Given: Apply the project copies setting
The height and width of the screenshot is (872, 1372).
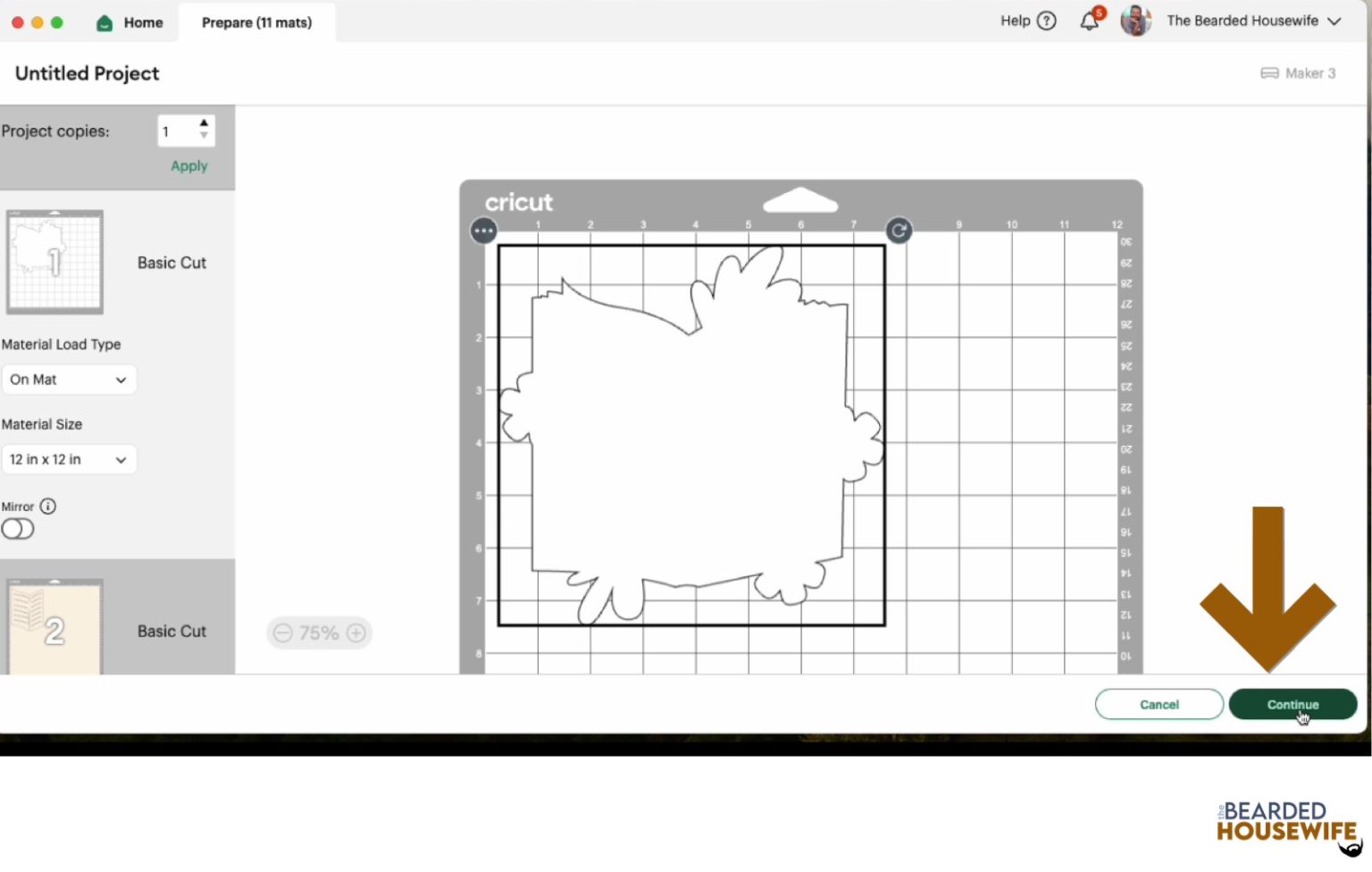Looking at the screenshot, I should coord(188,166).
